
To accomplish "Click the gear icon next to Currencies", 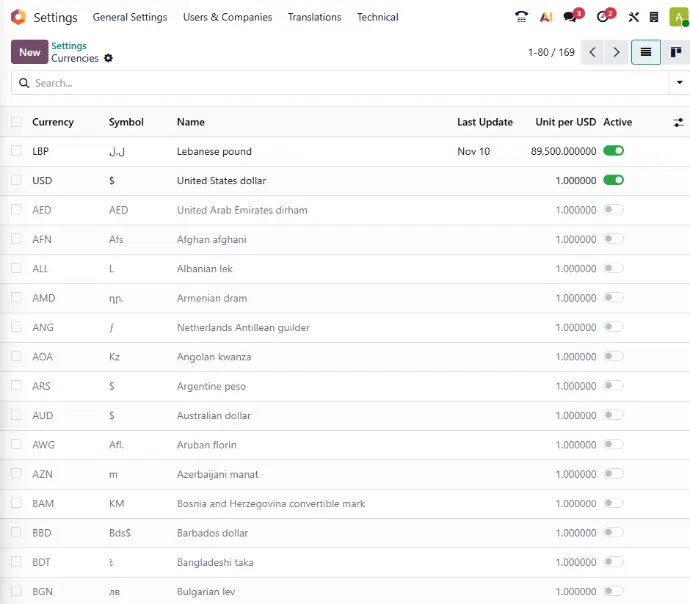I will point(108,59).
